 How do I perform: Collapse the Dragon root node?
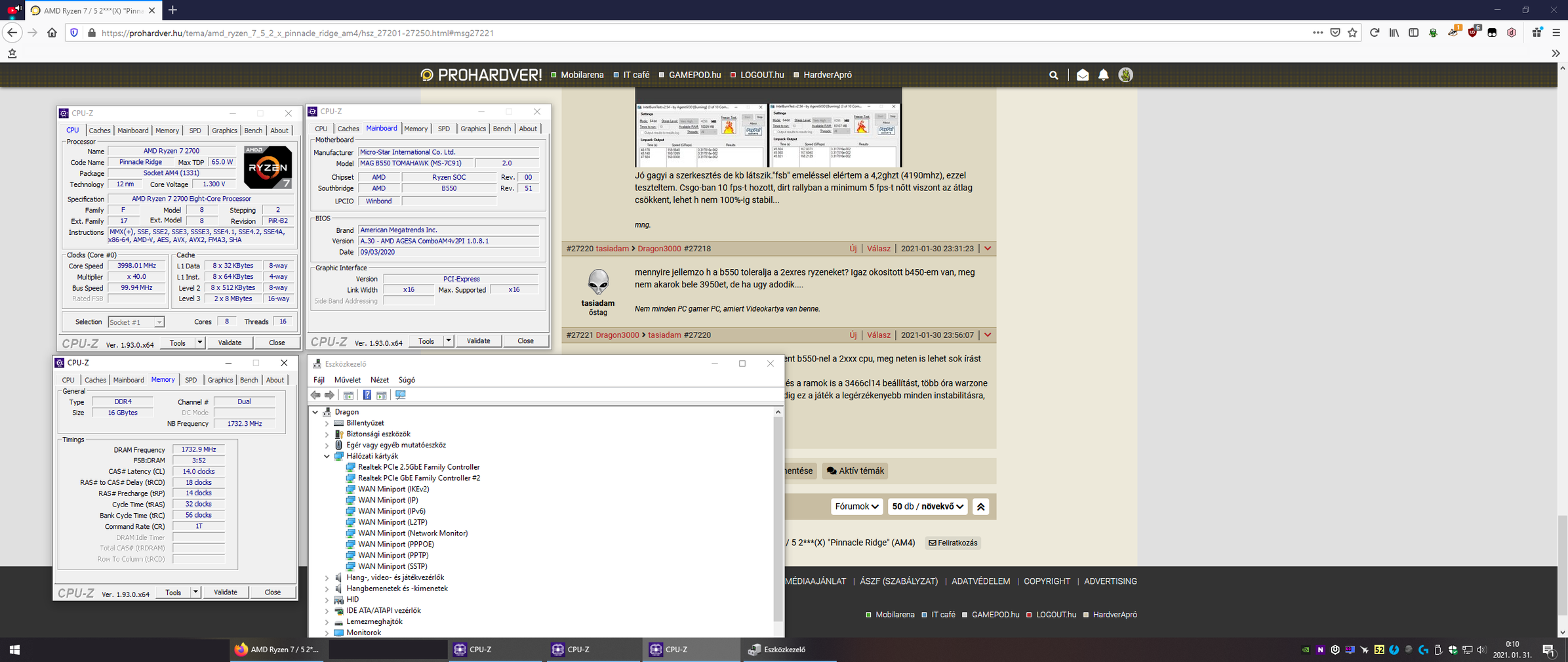(x=315, y=412)
